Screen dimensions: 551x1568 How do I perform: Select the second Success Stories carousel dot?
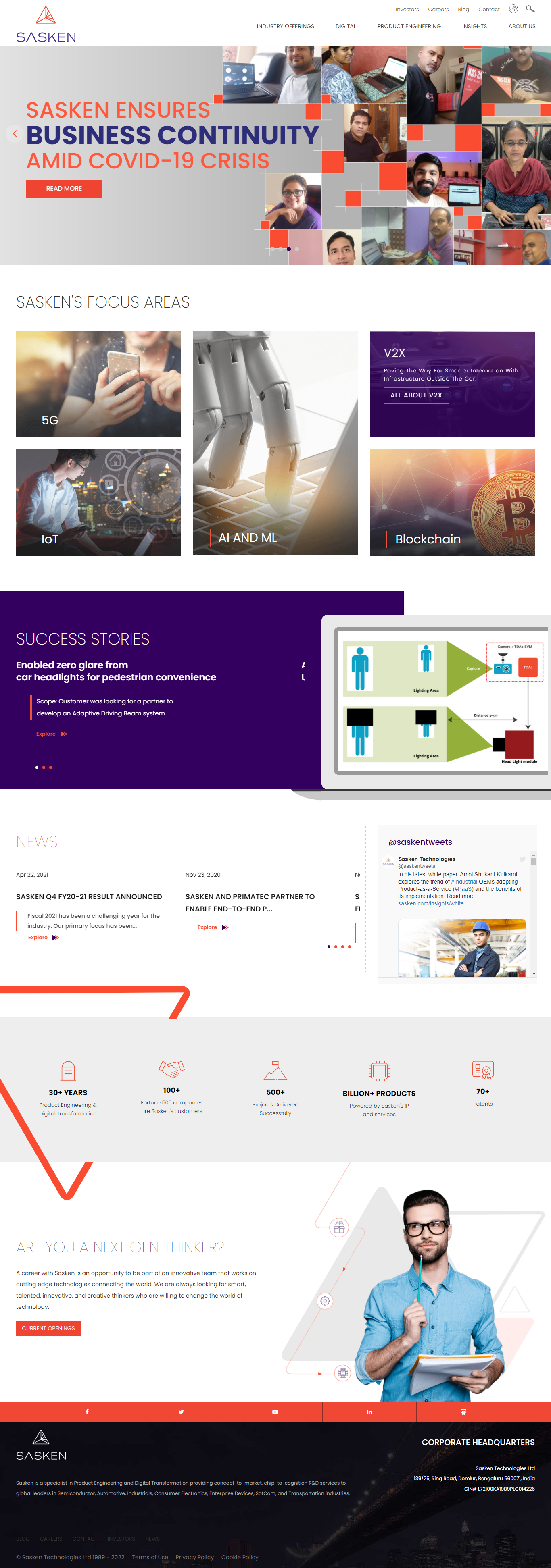coord(44,767)
